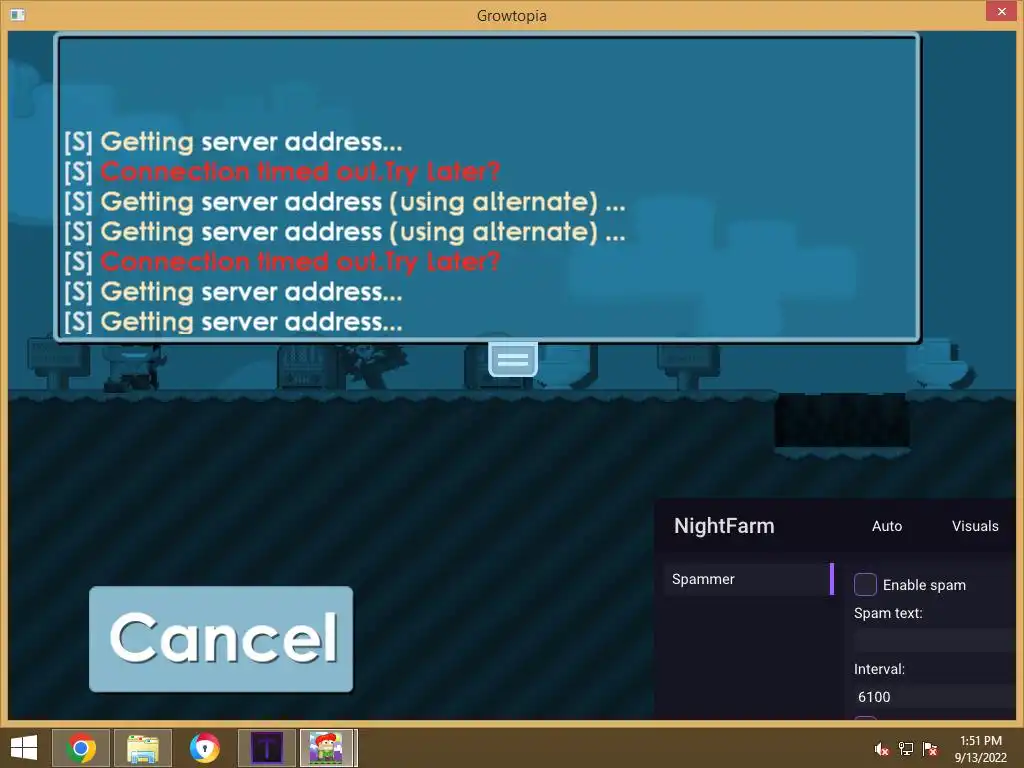Click the last 'Getting server address...' log line

pyautogui.click(x=233, y=322)
